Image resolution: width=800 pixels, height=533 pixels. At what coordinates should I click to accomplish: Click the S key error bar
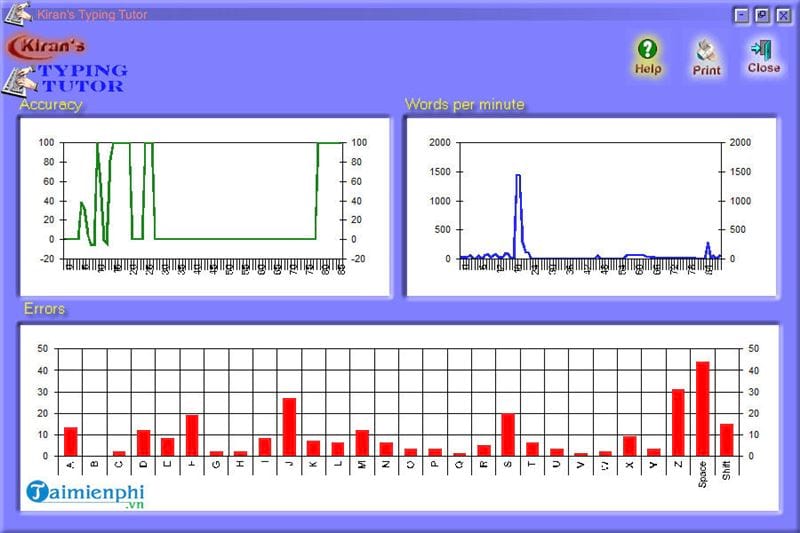click(508, 435)
